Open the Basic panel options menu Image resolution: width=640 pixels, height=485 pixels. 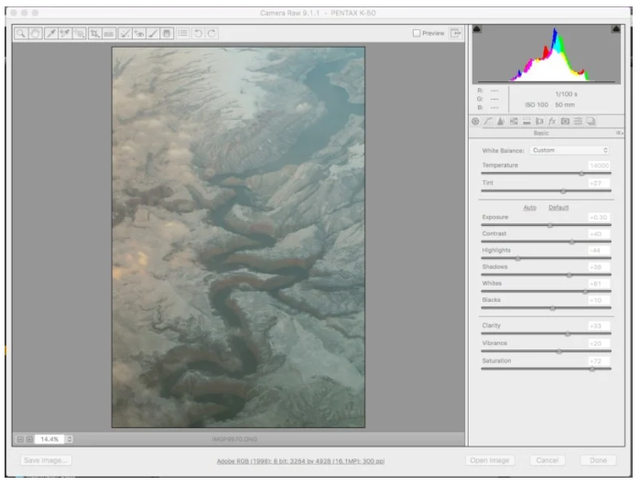(619, 133)
